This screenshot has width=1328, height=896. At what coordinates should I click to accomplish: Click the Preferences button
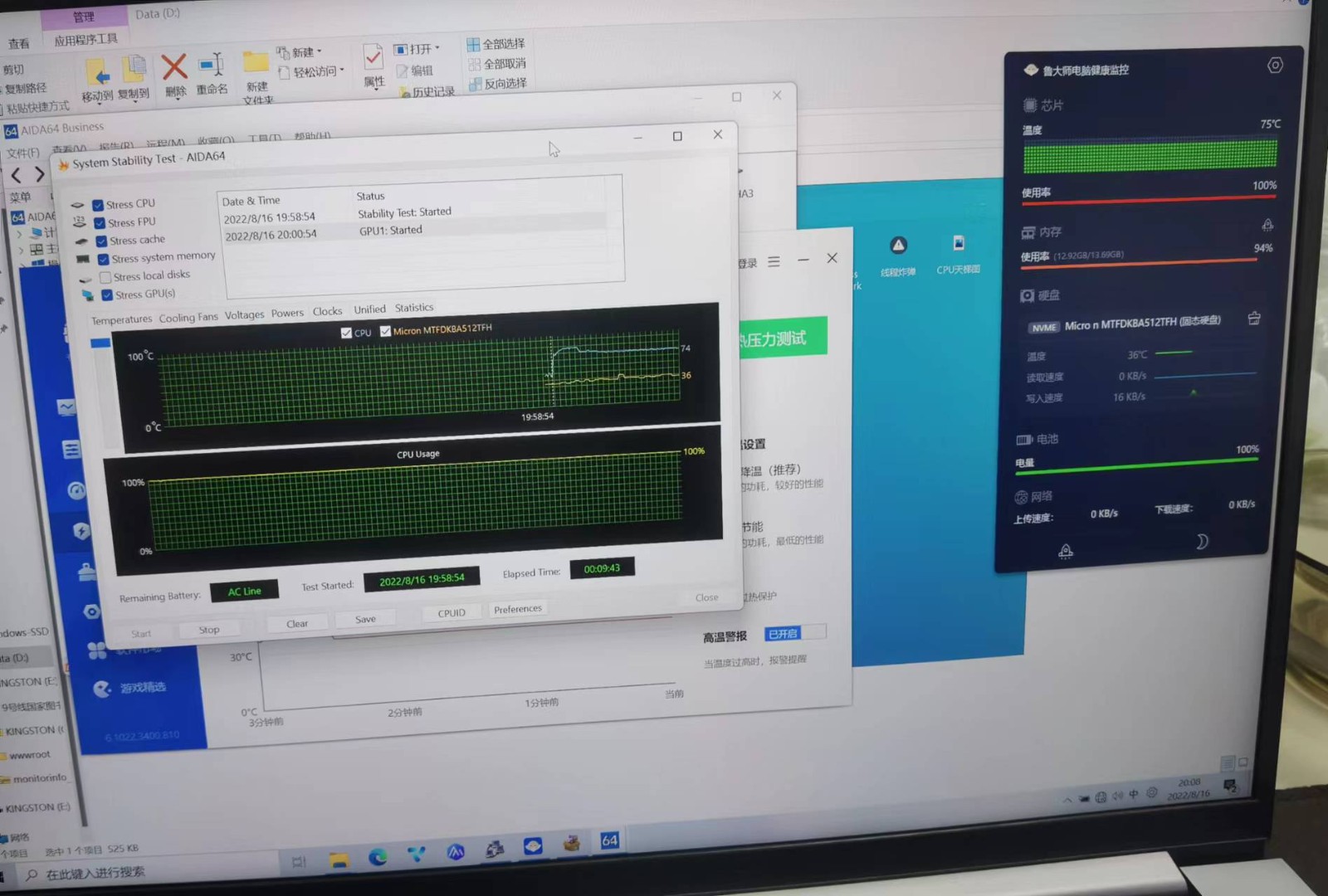click(x=518, y=609)
